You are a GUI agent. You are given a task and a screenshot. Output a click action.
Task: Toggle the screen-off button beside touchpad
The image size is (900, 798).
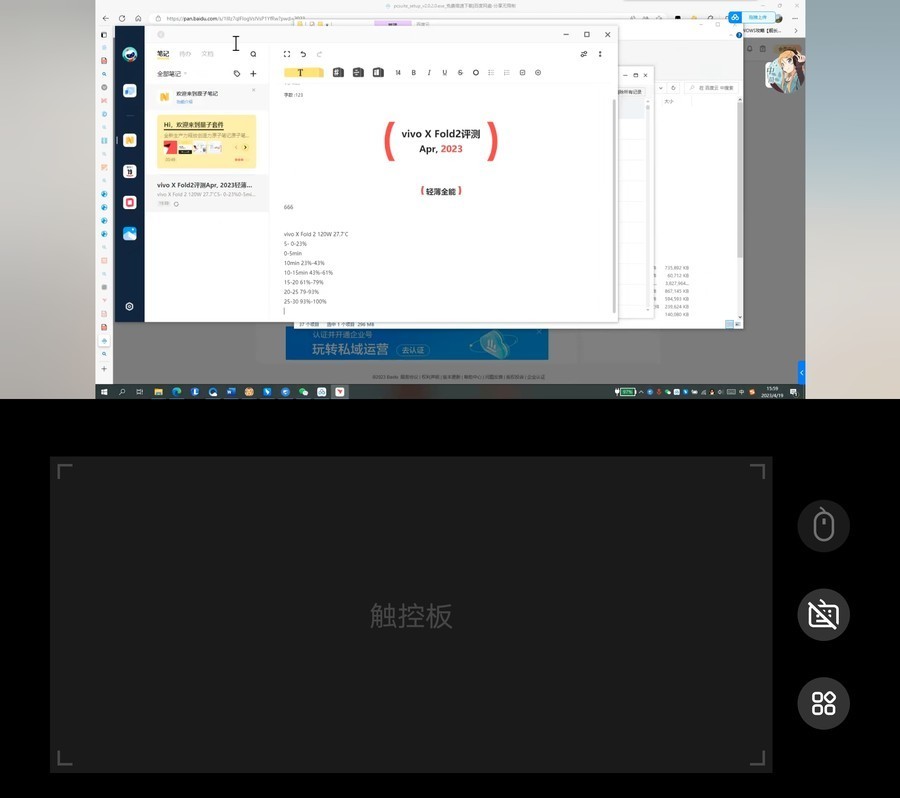[823, 615]
